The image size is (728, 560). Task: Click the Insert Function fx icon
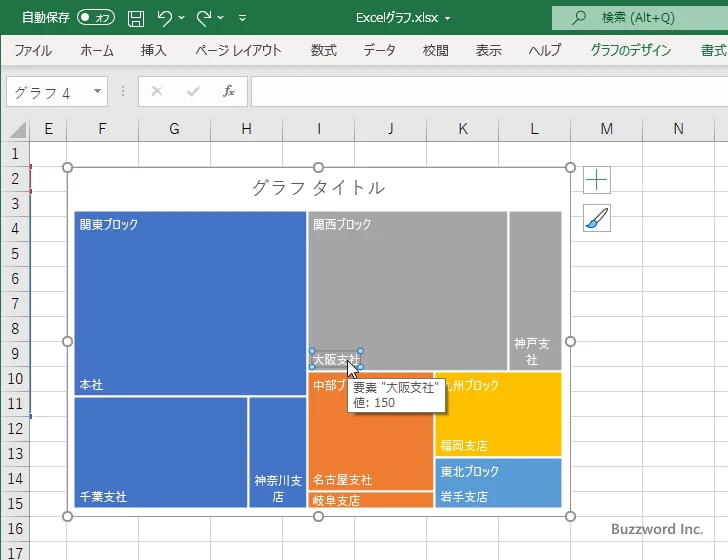pos(229,91)
